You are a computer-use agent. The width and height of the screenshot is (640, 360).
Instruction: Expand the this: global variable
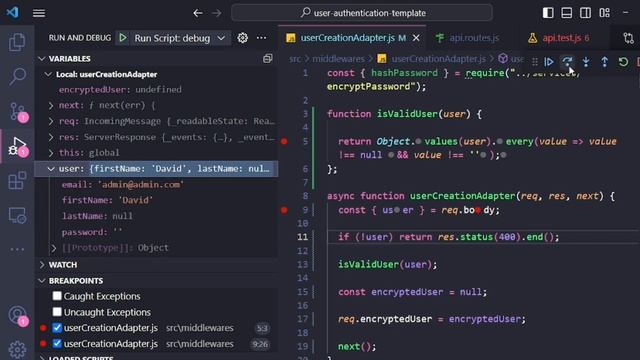51,153
